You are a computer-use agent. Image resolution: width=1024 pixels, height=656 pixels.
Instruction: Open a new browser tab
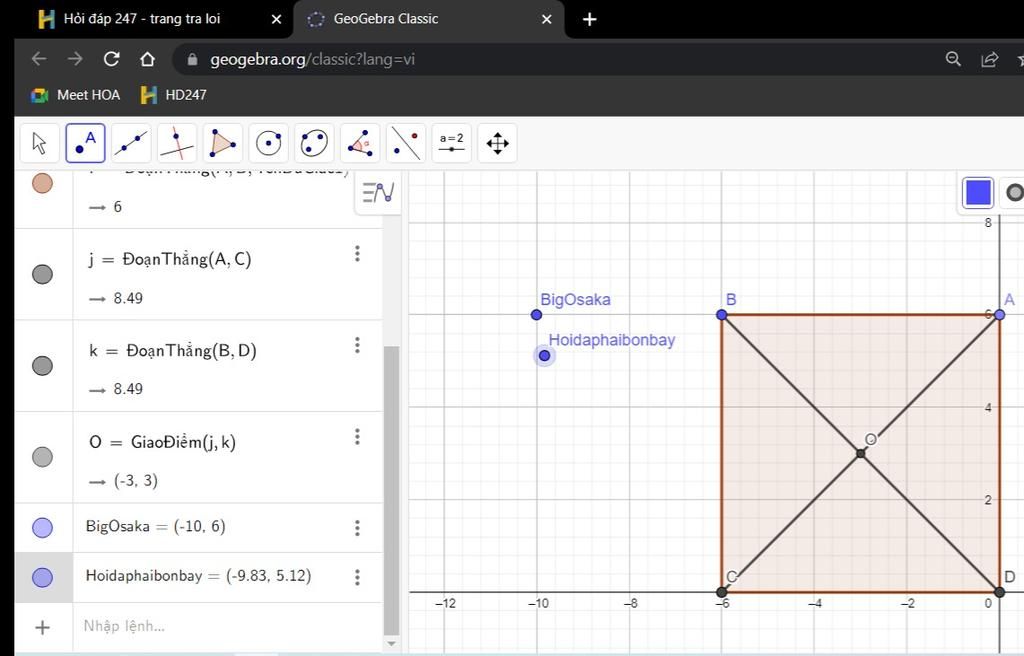point(589,20)
